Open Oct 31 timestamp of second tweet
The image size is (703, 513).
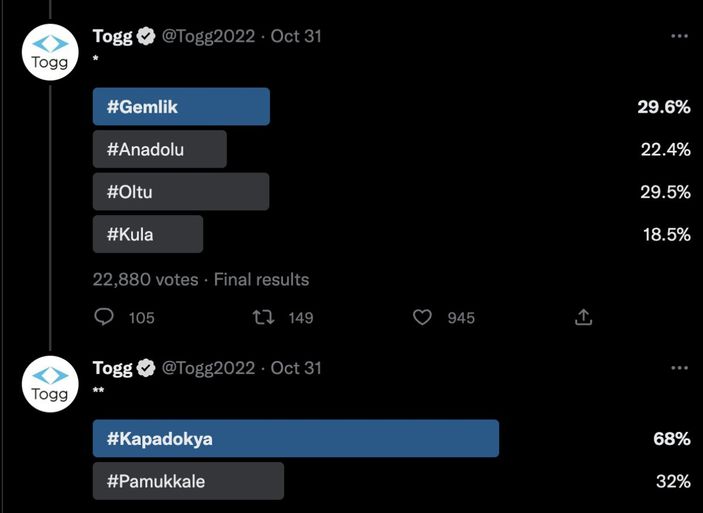(x=296, y=368)
